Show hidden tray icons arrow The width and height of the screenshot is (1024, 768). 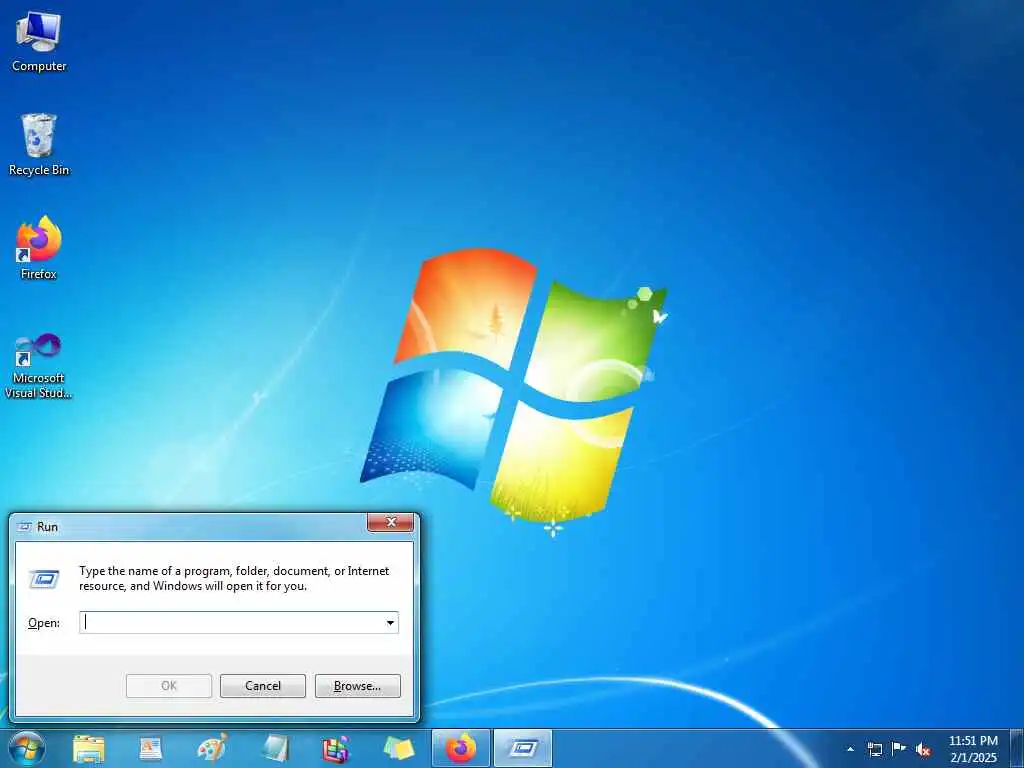[850, 749]
